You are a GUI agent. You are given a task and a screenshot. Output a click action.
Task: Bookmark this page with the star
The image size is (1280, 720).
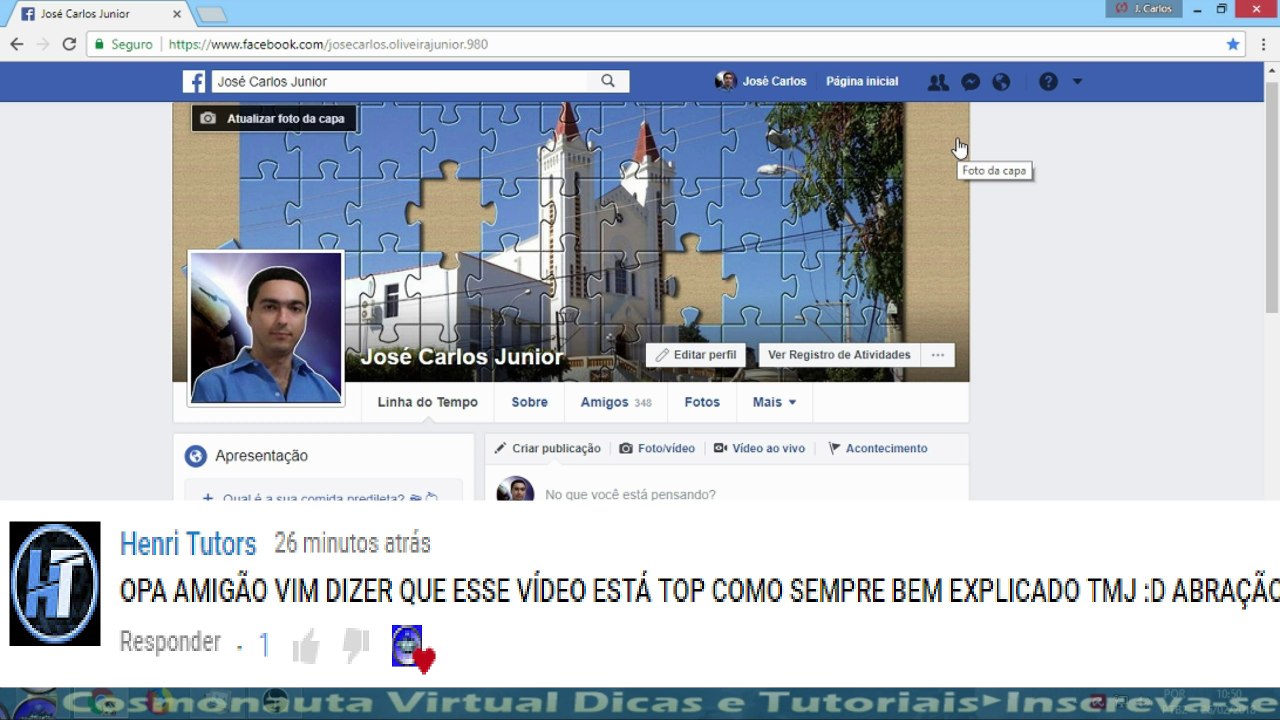coord(1233,44)
